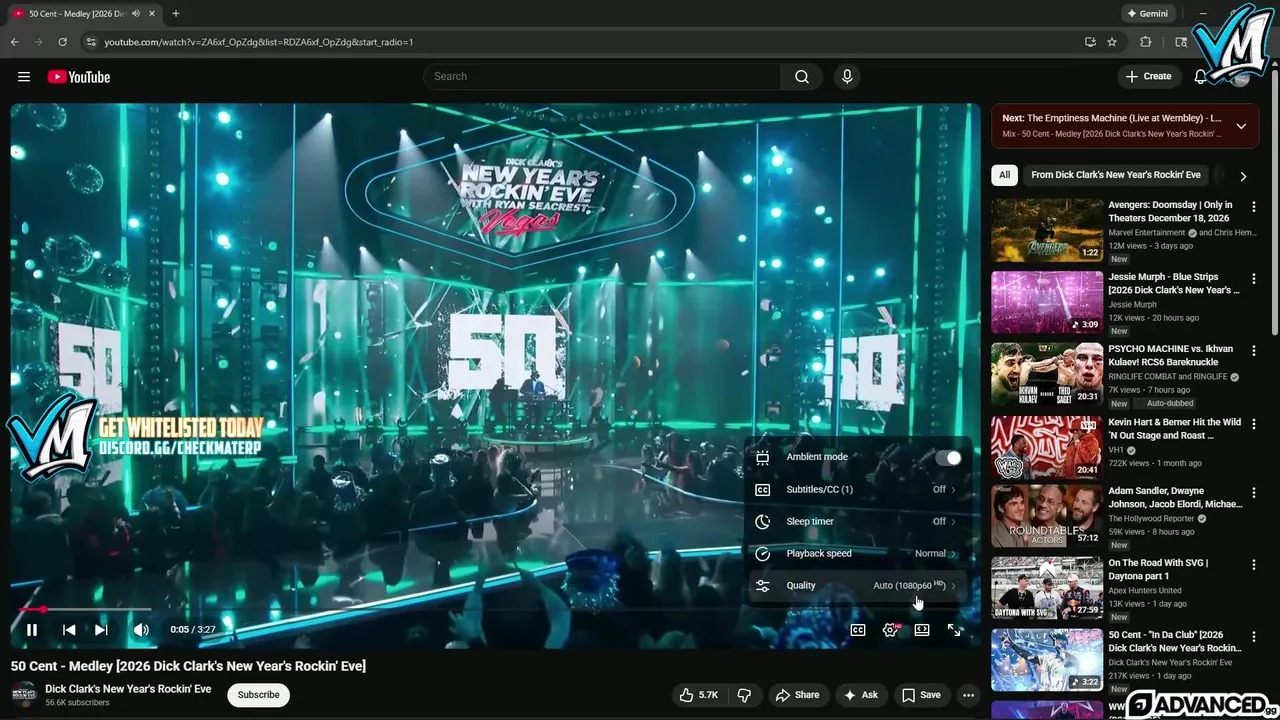This screenshot has height=720, width=1280.
Task: Enter full screen mode
Action: (x=955, y=630)
